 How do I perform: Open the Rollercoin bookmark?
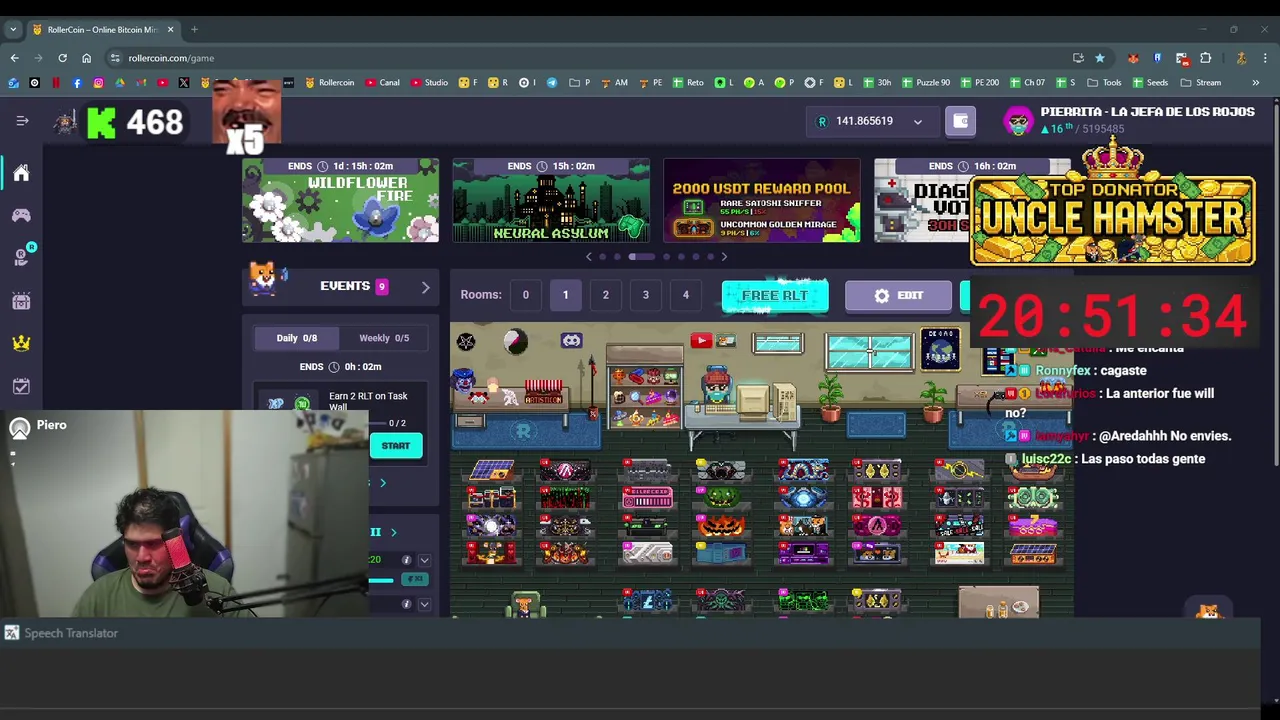[x=330, y=82]
